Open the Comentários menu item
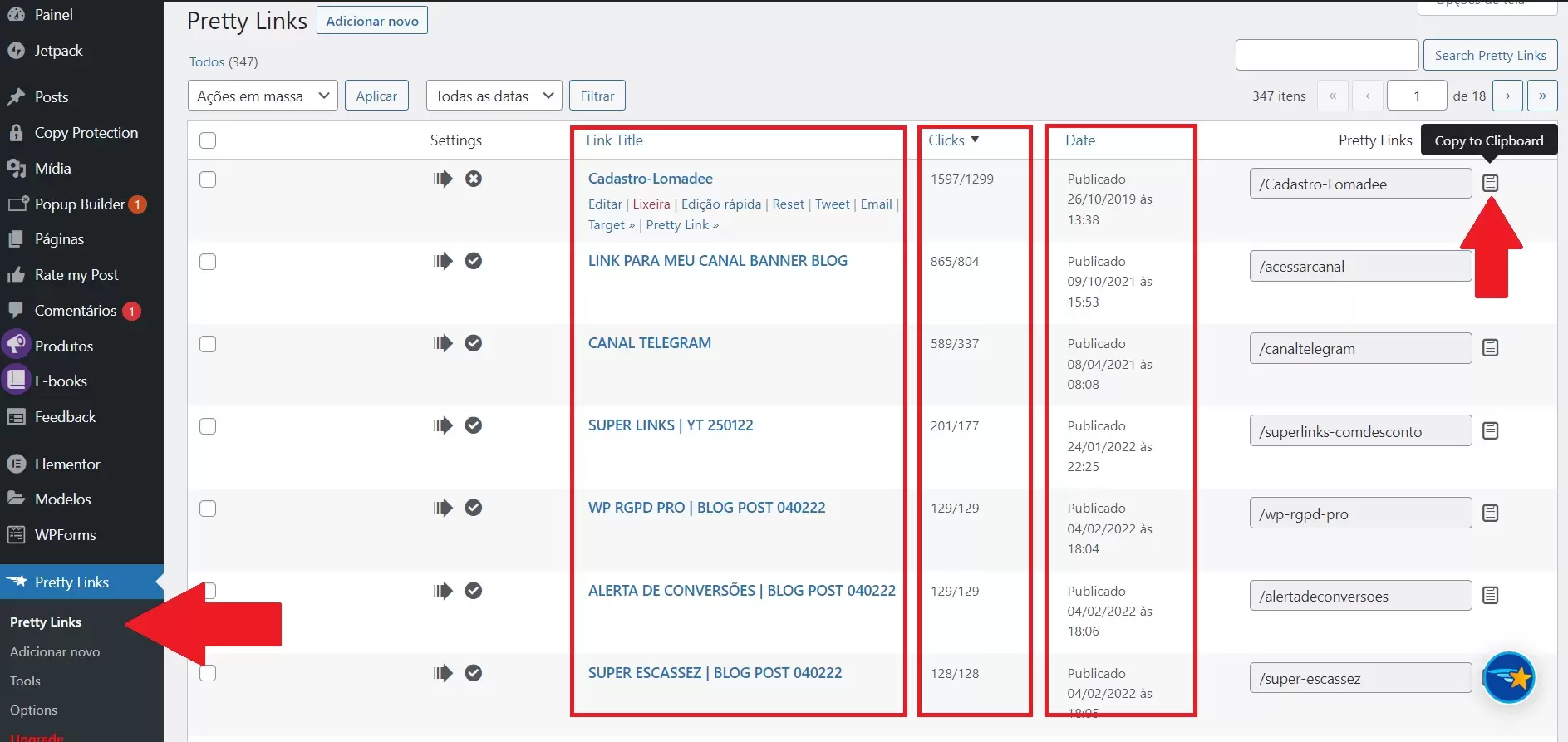Viewport: 1568px width, 742px height. click(x=76, y=310)
